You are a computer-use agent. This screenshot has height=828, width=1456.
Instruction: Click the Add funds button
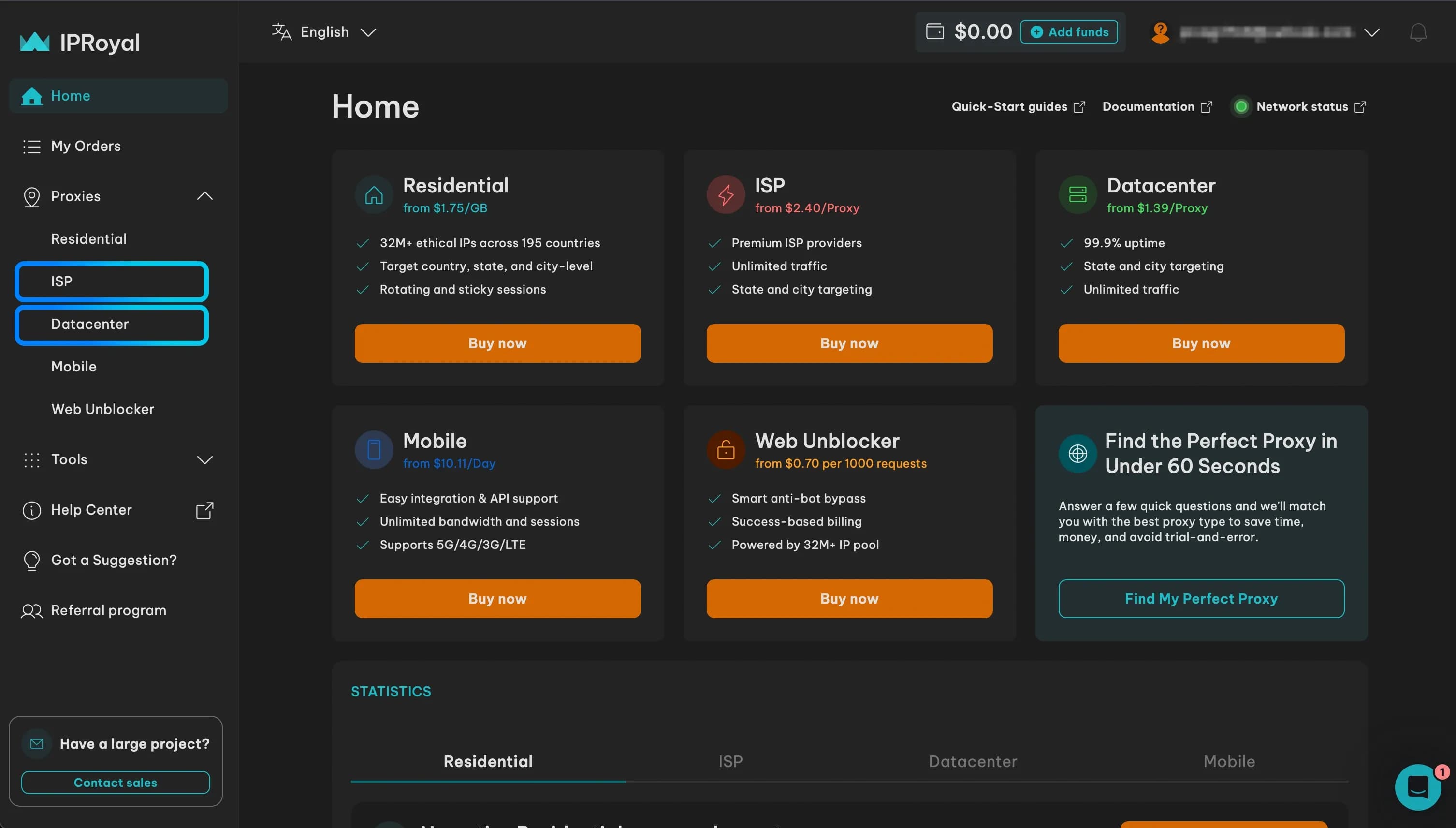coord(1069,32)
